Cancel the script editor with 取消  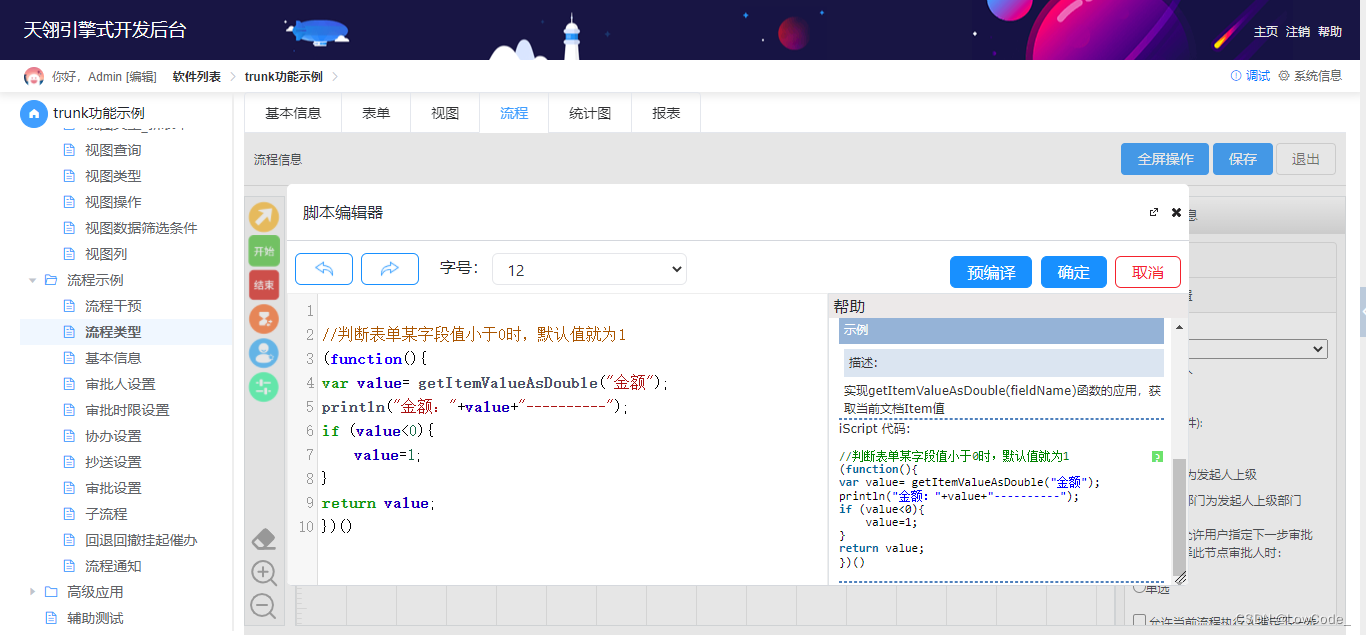click(1148, 272)
